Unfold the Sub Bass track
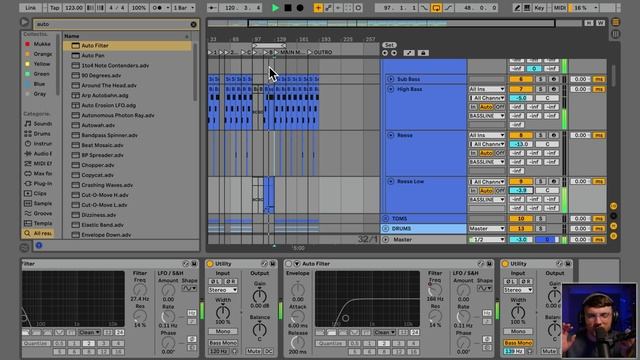The image size is (640, 360). pyautogui.click(x=391, y=79)
